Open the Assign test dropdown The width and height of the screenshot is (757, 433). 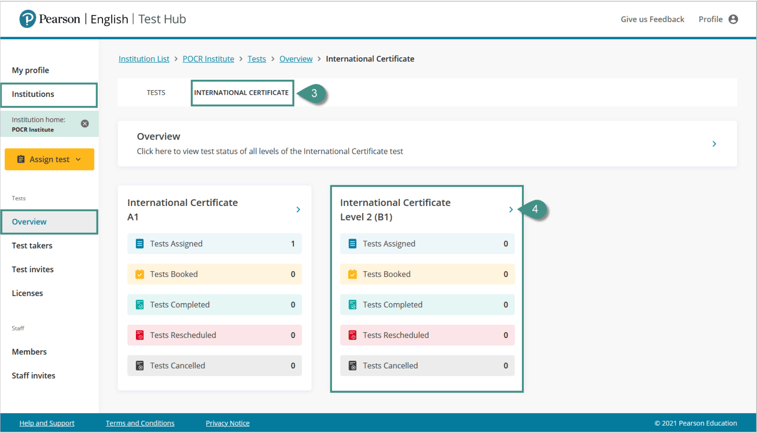(49, 159)
